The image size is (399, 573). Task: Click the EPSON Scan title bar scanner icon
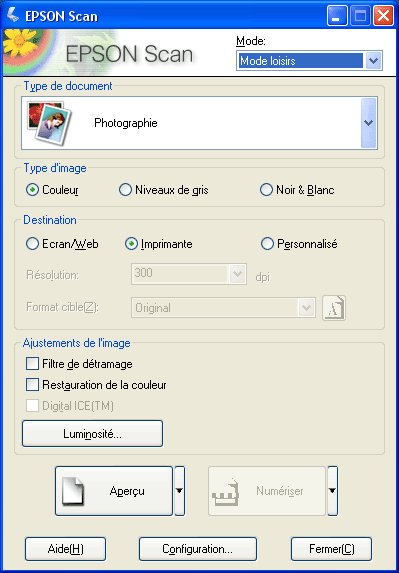12,16
